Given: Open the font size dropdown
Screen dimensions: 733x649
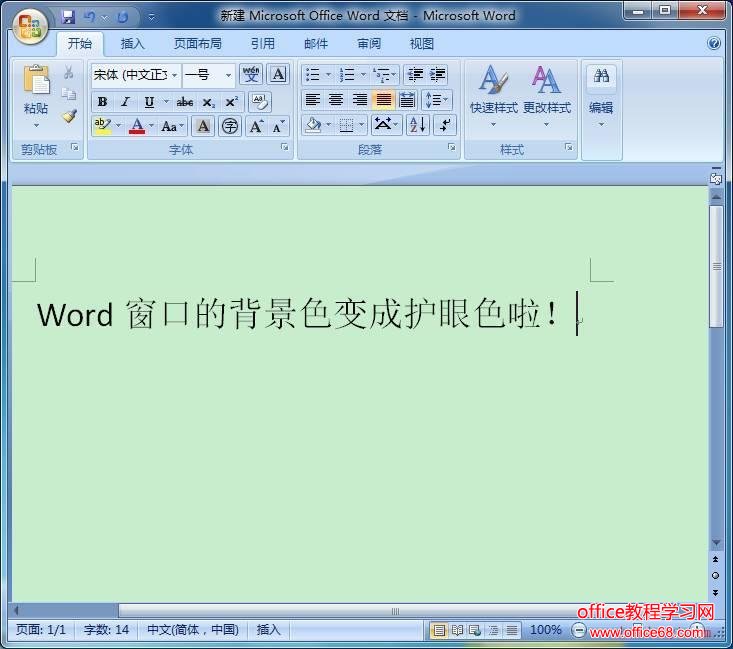Looking at the screenshot, I should (x=228, y=75).
